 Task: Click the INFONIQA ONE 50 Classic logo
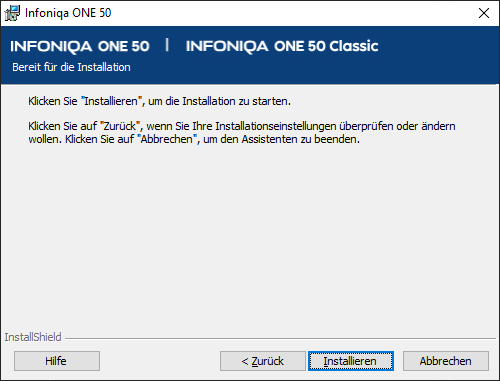click(x=282, y=46)
